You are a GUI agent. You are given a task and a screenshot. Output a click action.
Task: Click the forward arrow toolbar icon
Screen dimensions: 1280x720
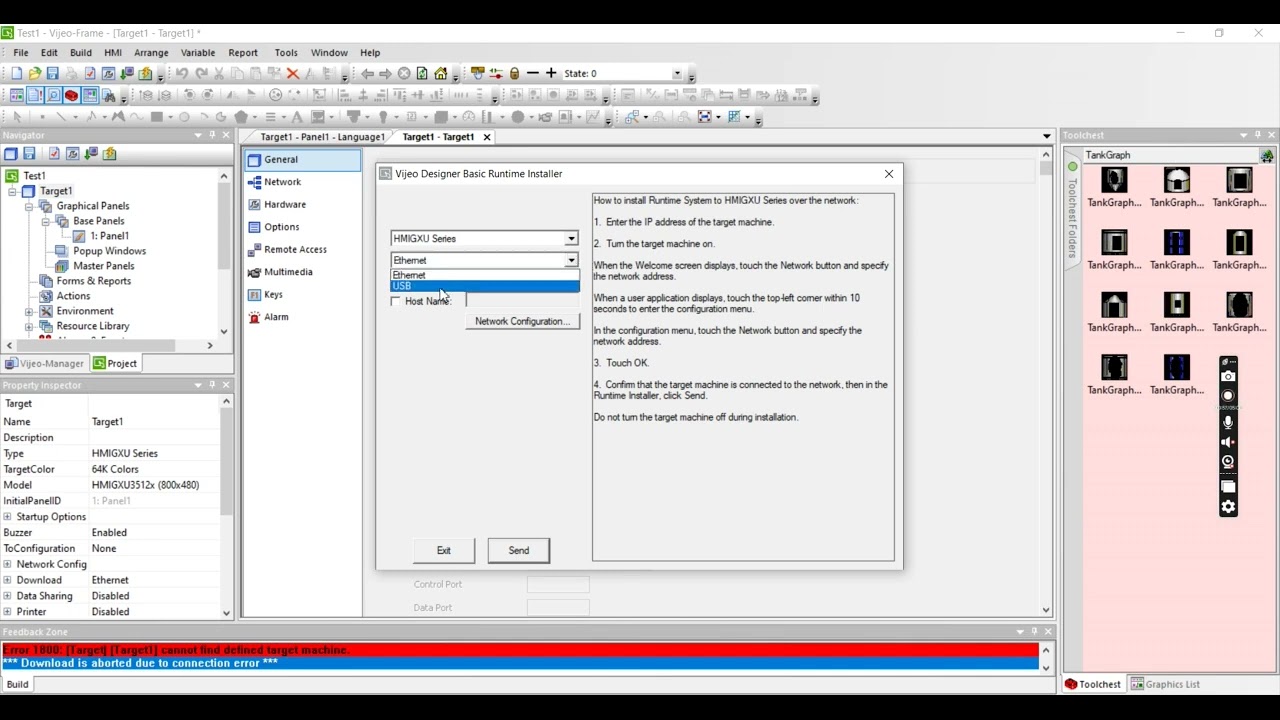coord(385,73)
